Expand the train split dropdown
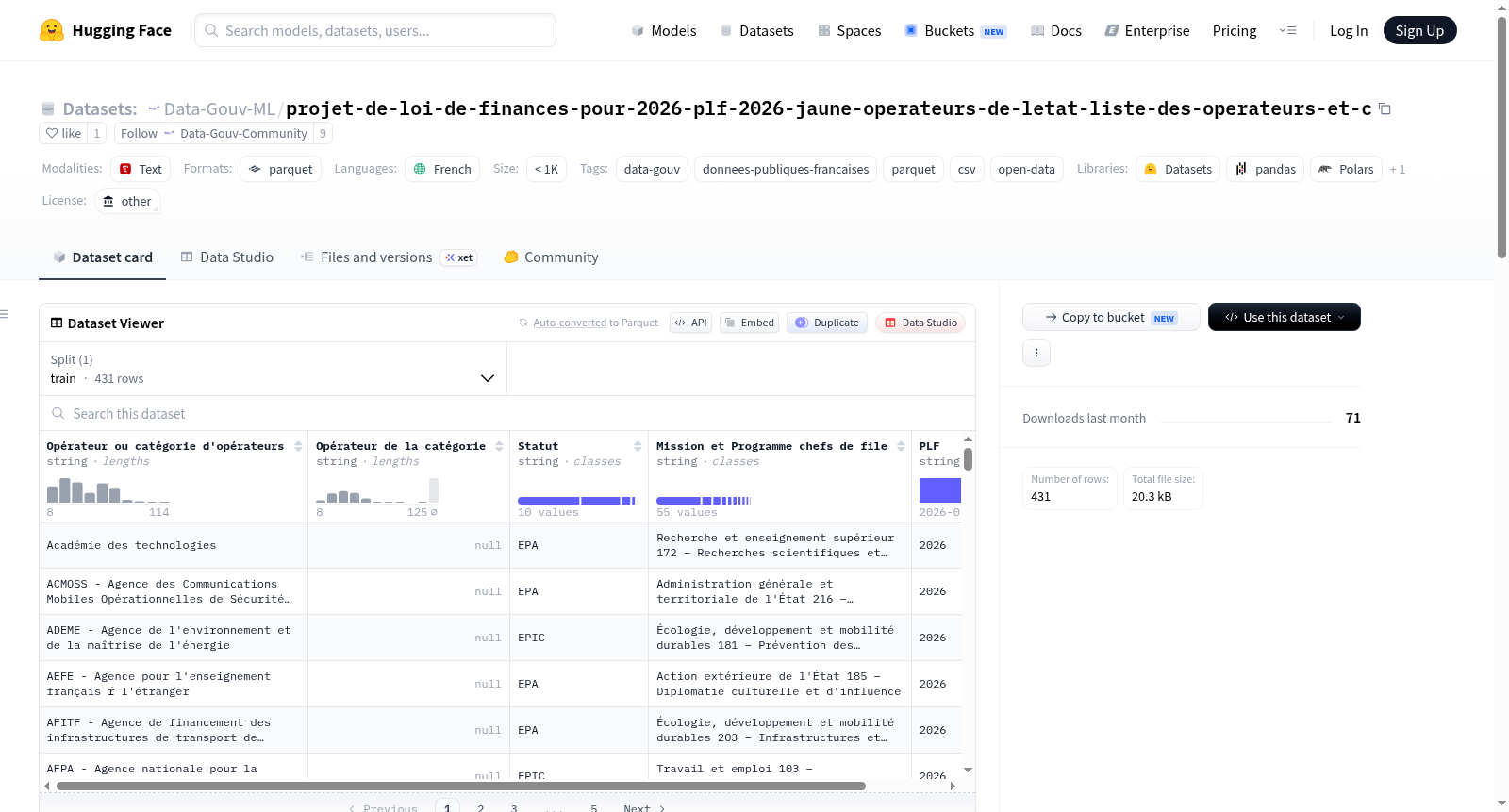 (273, 369)
